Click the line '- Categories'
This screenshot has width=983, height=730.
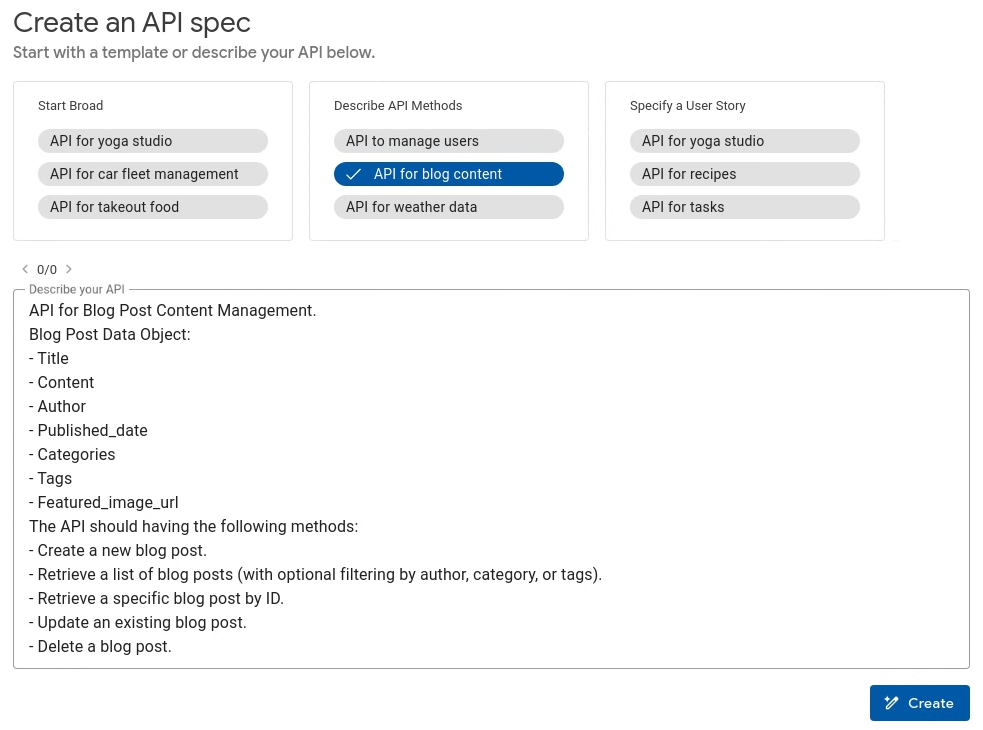click(x=72, y=454)
